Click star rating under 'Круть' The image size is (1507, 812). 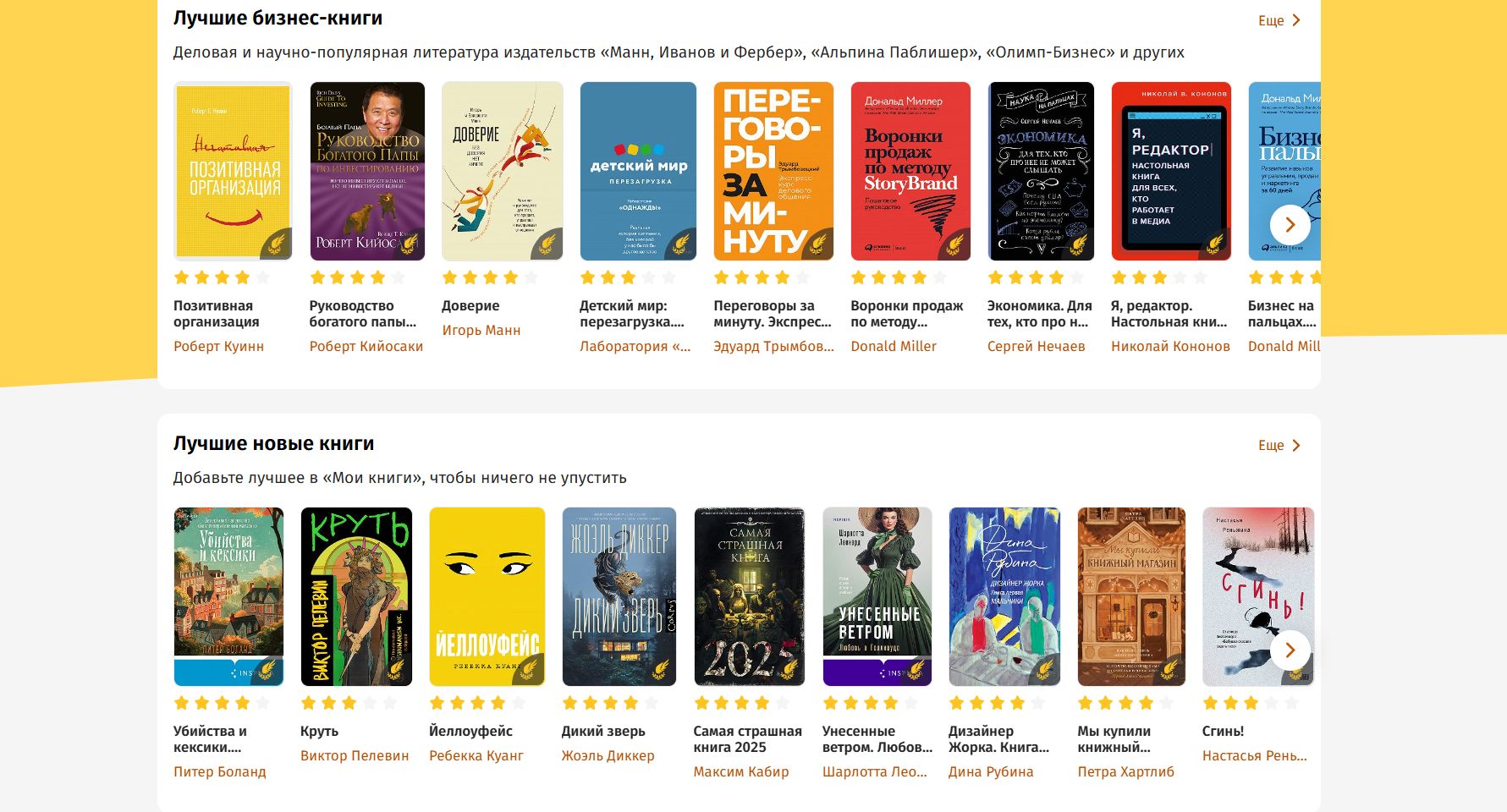click(349, 703)
